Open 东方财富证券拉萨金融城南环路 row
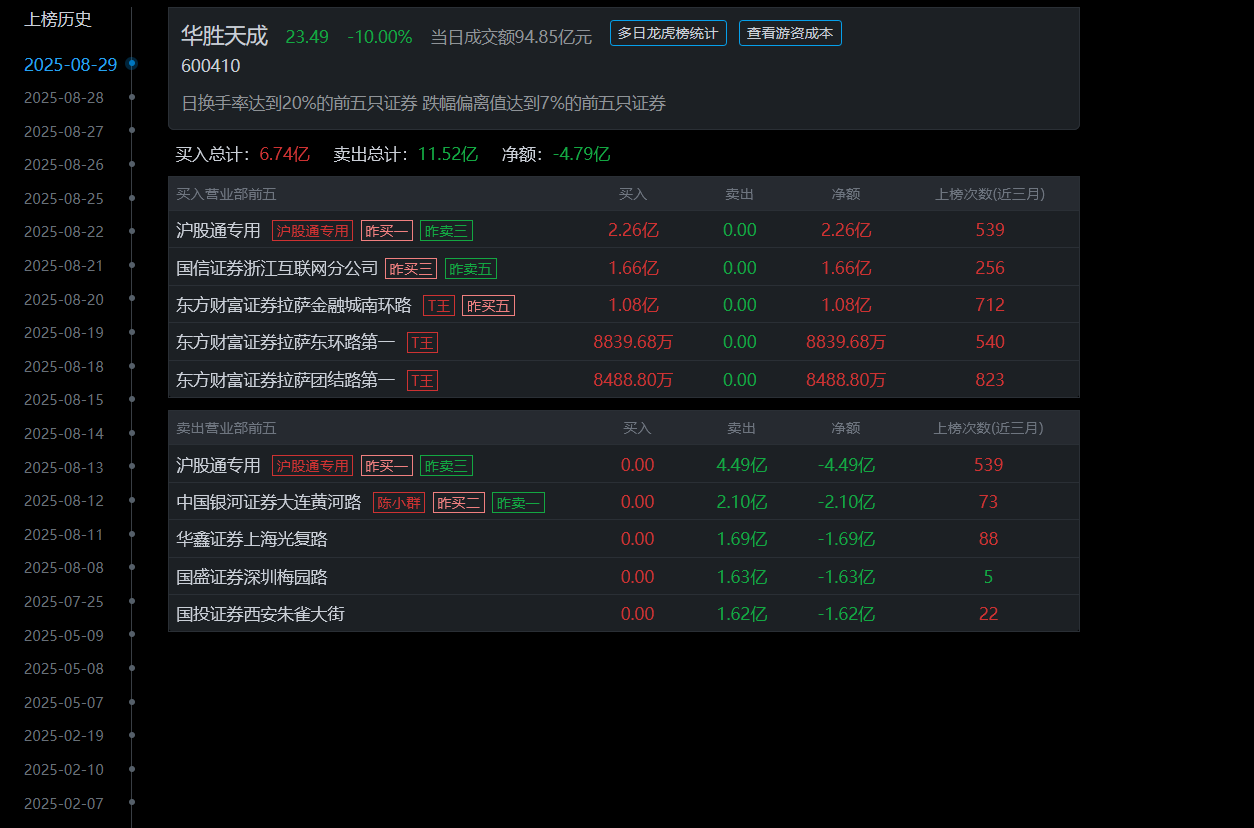The image size is (1254, 828). tap(624, 305)
